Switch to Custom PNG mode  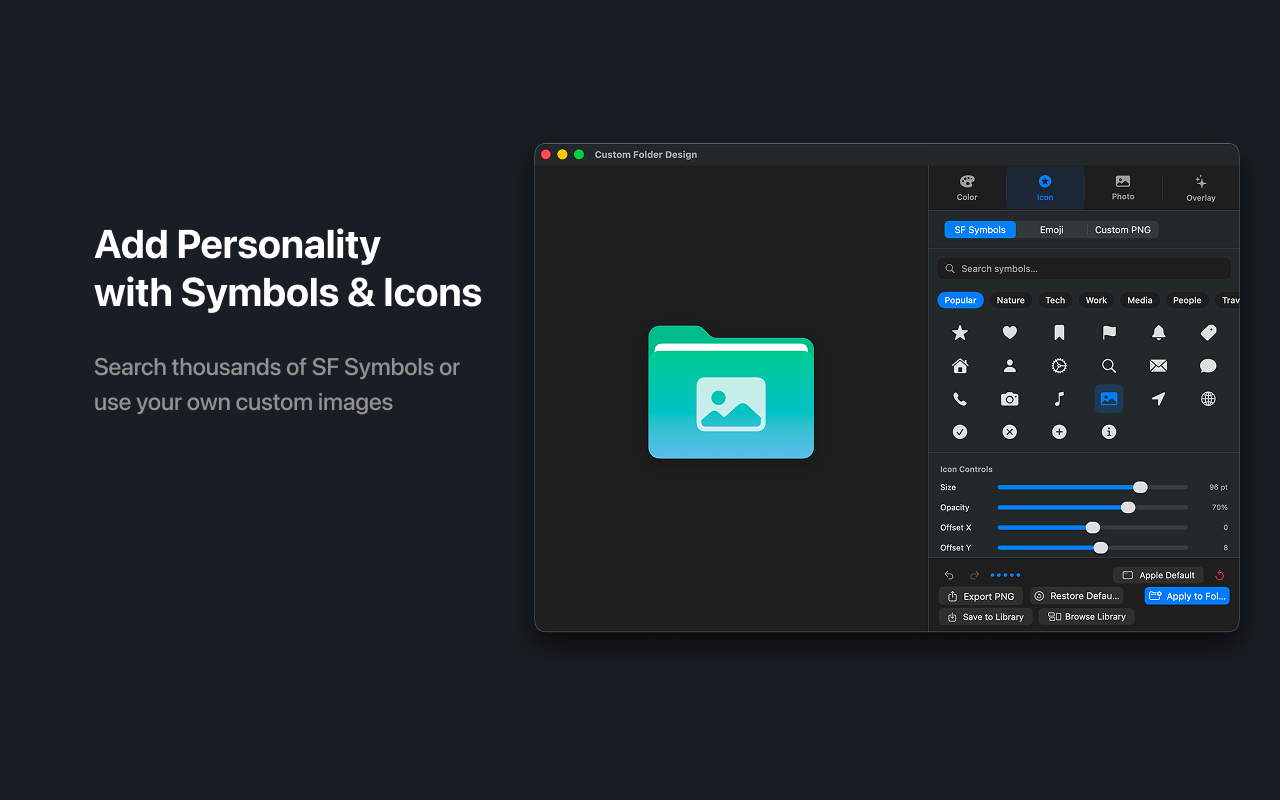coord(1122,229)
